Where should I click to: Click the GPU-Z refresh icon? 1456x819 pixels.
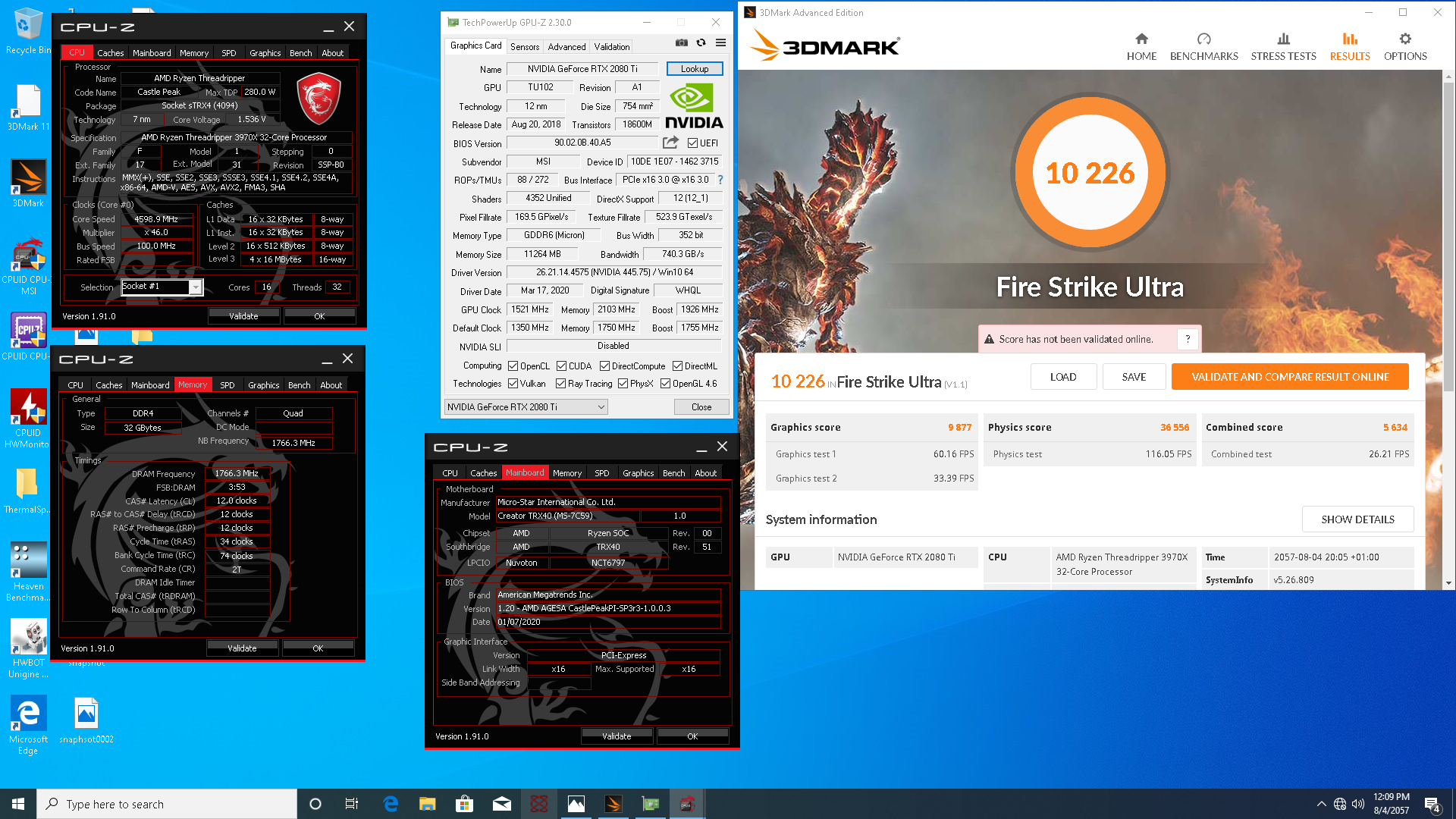701,42
